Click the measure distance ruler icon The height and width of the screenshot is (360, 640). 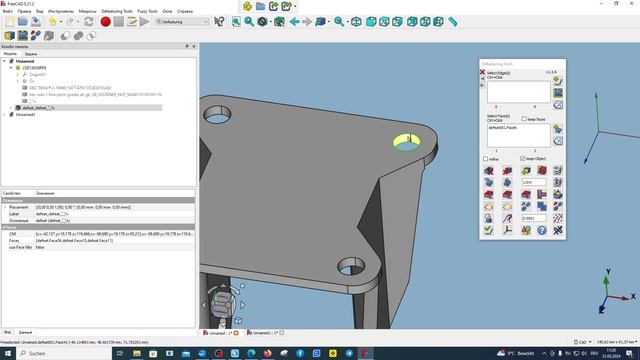453,22
